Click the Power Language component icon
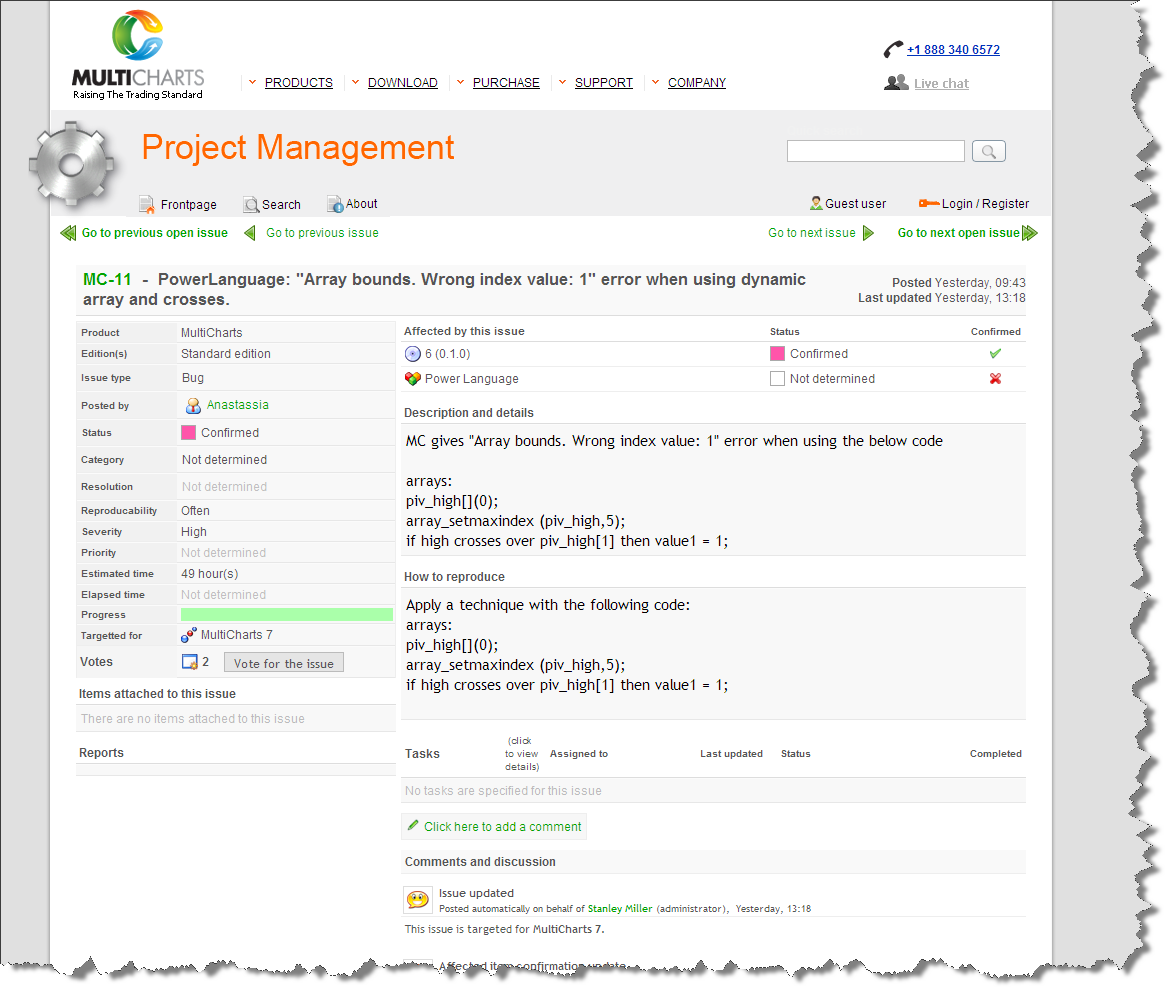The height and width of the screenshot is (987, 1167). tap(412, 378)
